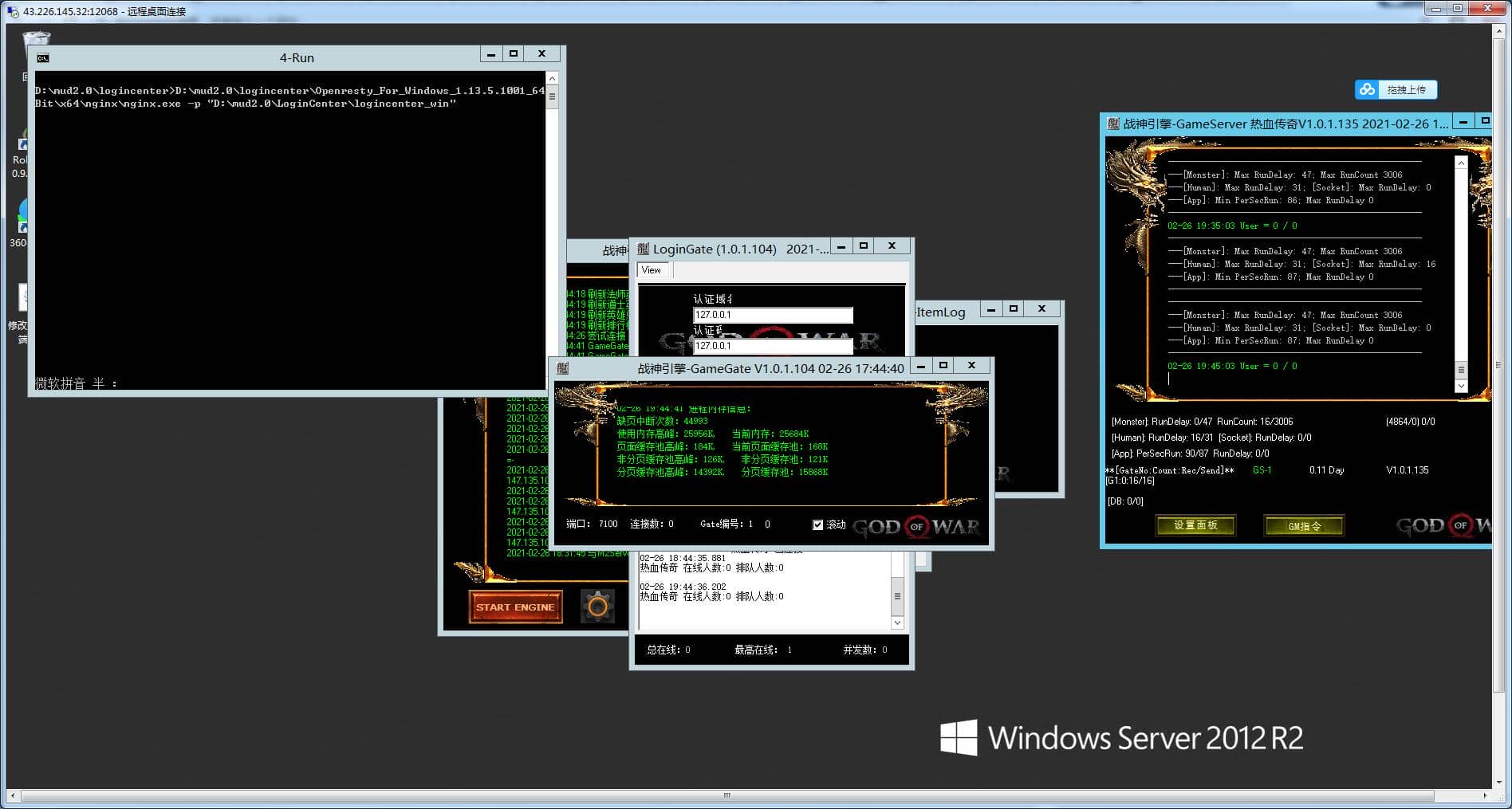Maximize the GameGate window

tap(943, 366)
